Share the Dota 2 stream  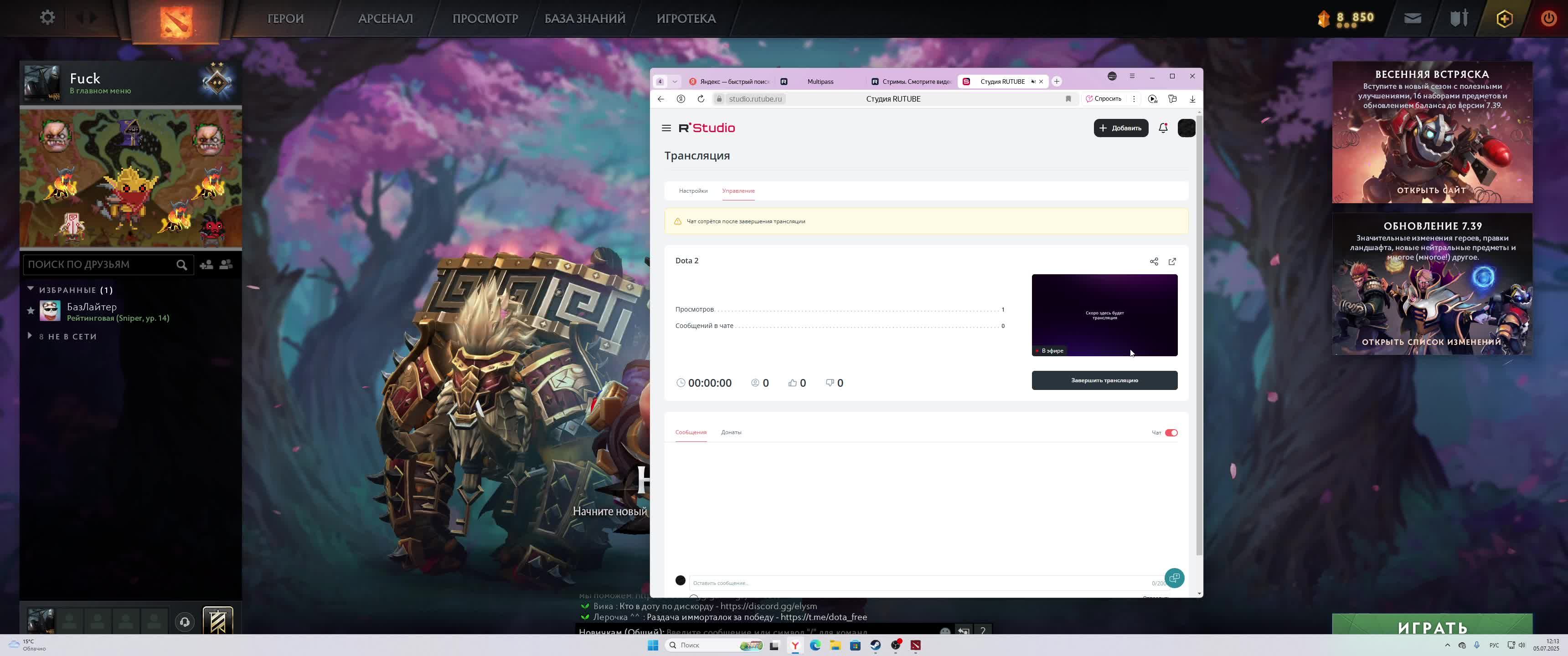tap(1154, 261)
